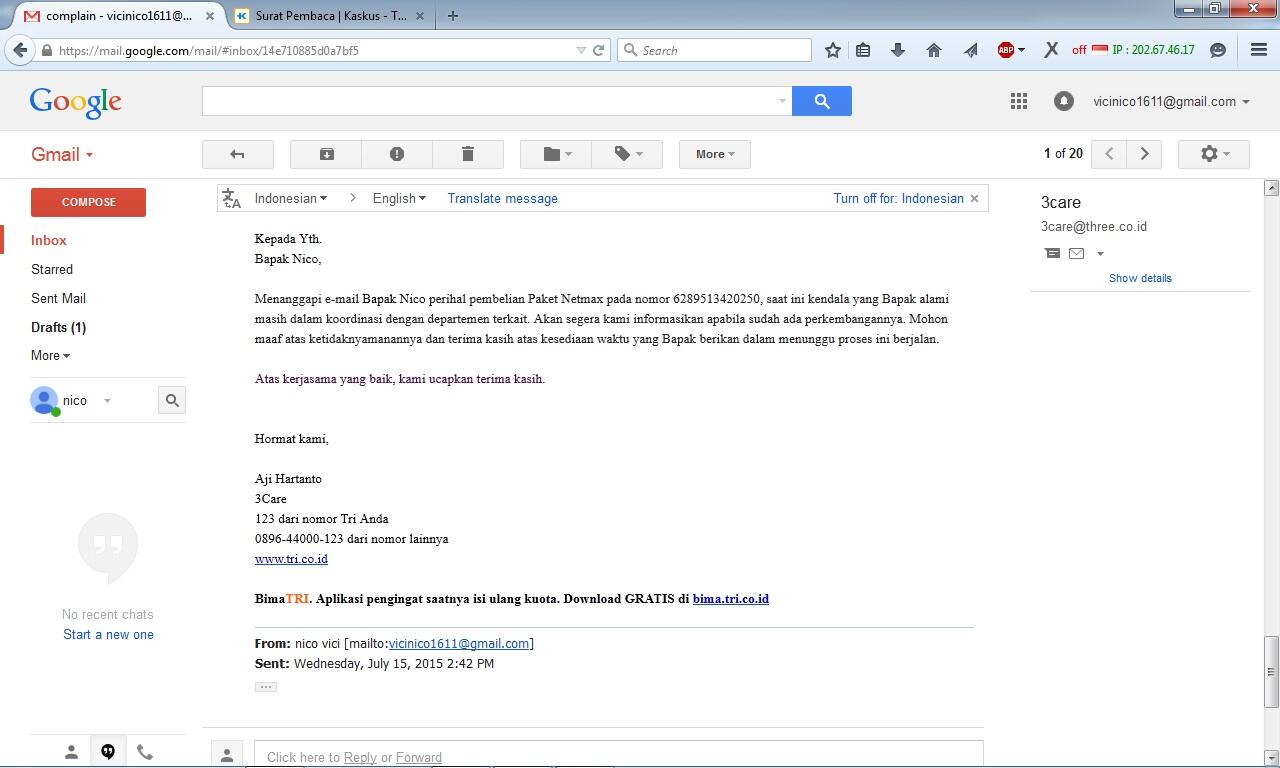This screenshot has width=1280, height=768.
Task: Switch to the Hangouts conversations tab
Action: pyautogui.click(x=108, y=752)
